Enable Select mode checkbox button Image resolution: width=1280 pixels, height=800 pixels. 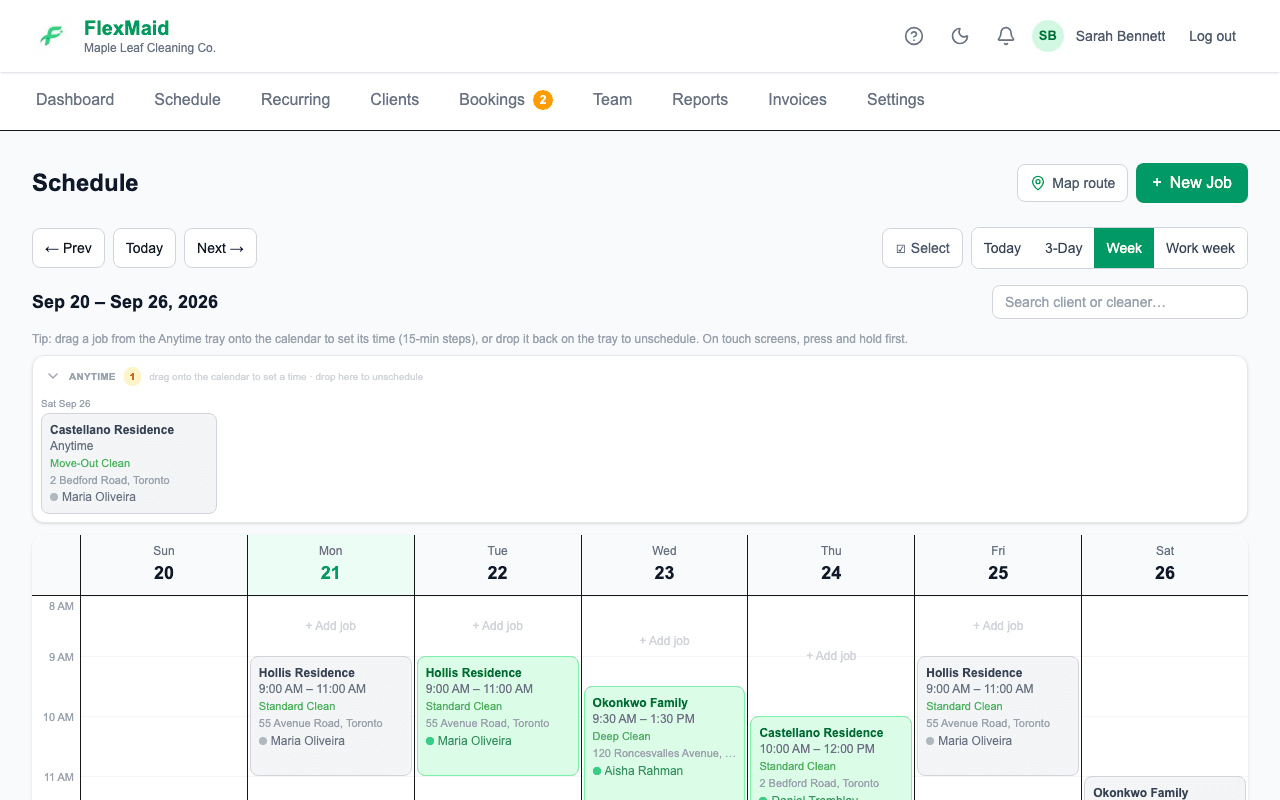922,248
